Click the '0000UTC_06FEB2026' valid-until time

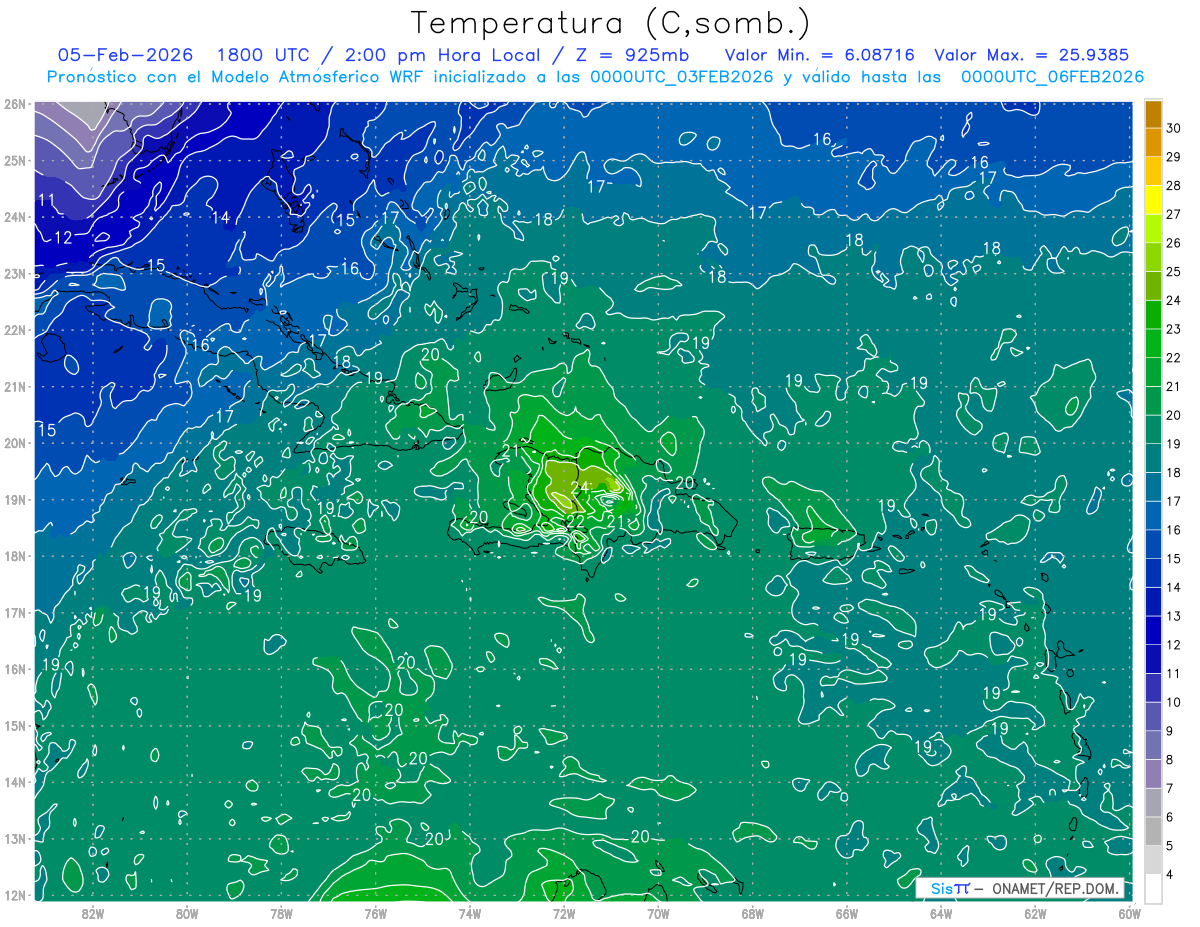point(1052,77)
